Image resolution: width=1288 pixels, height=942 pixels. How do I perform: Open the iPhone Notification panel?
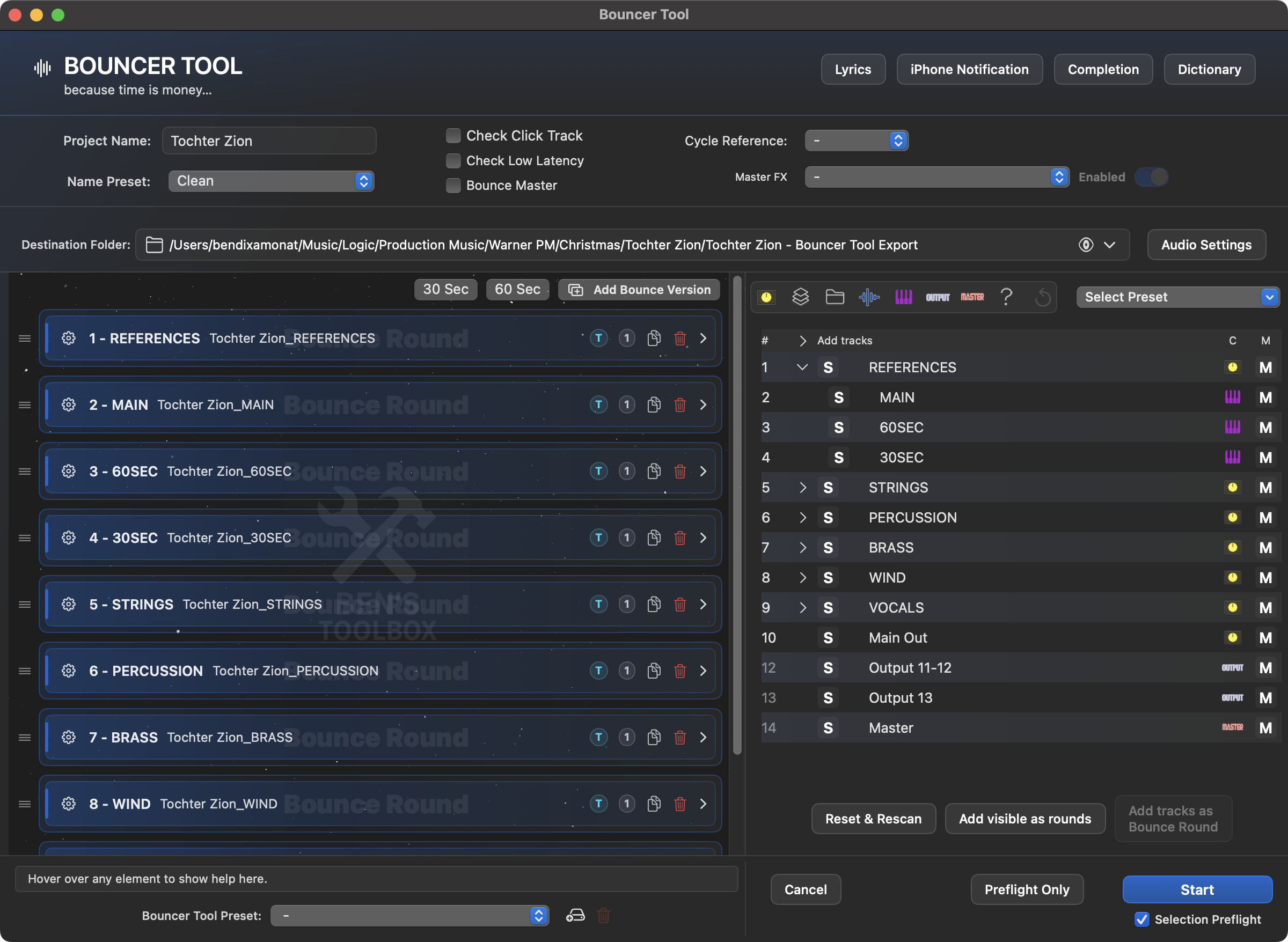pyautogui.click(x=969, y=70)
